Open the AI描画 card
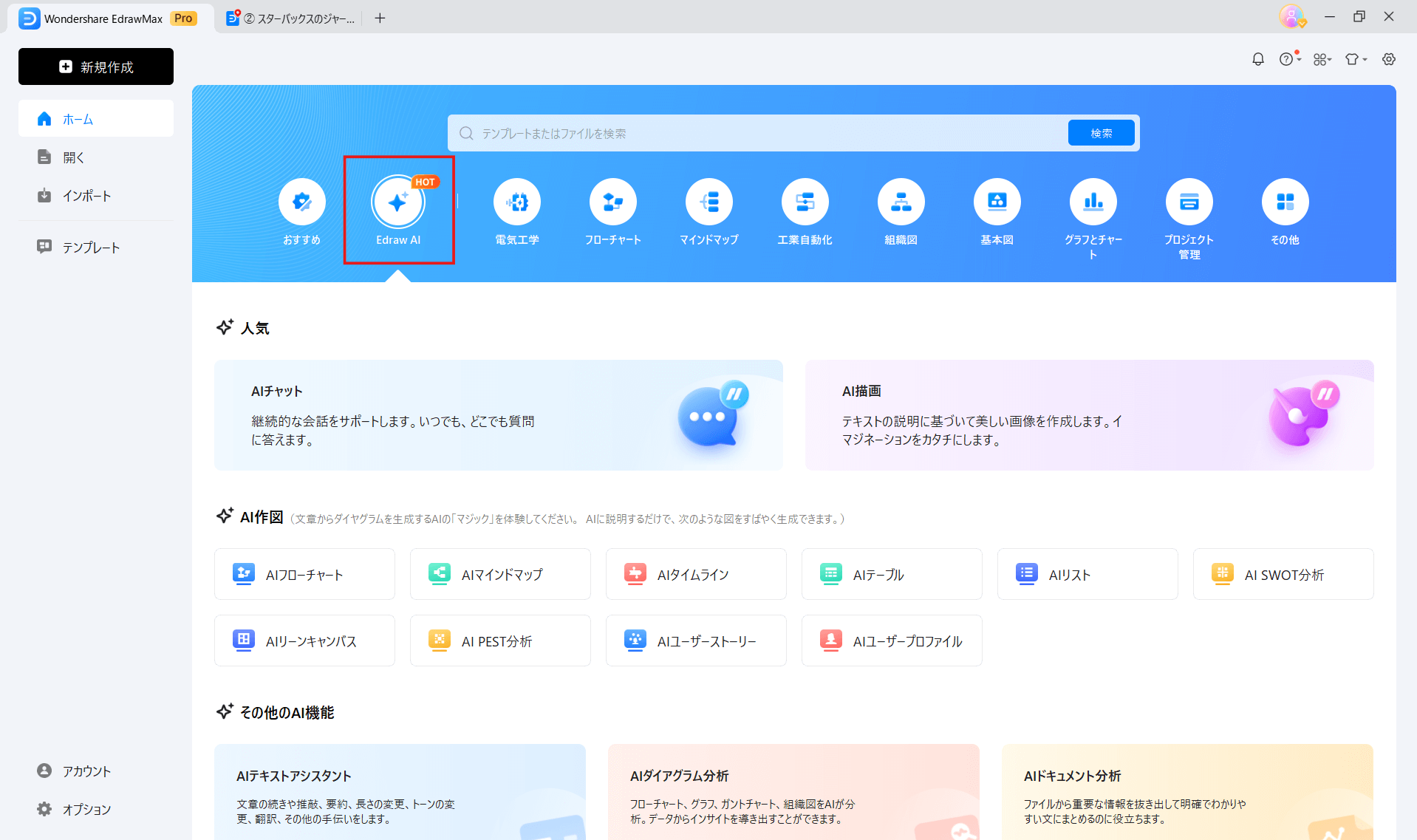This screenshot has height=840, width=1417. point(1090,415)
